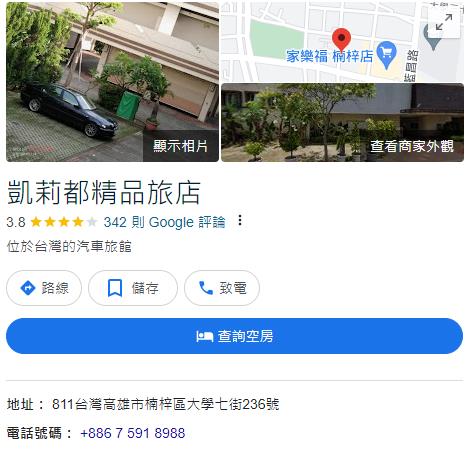The height and width of the screenshot is (449, 475).
Task: Click the 家樂福 楠梓店 map label
Action: (330, 56)
